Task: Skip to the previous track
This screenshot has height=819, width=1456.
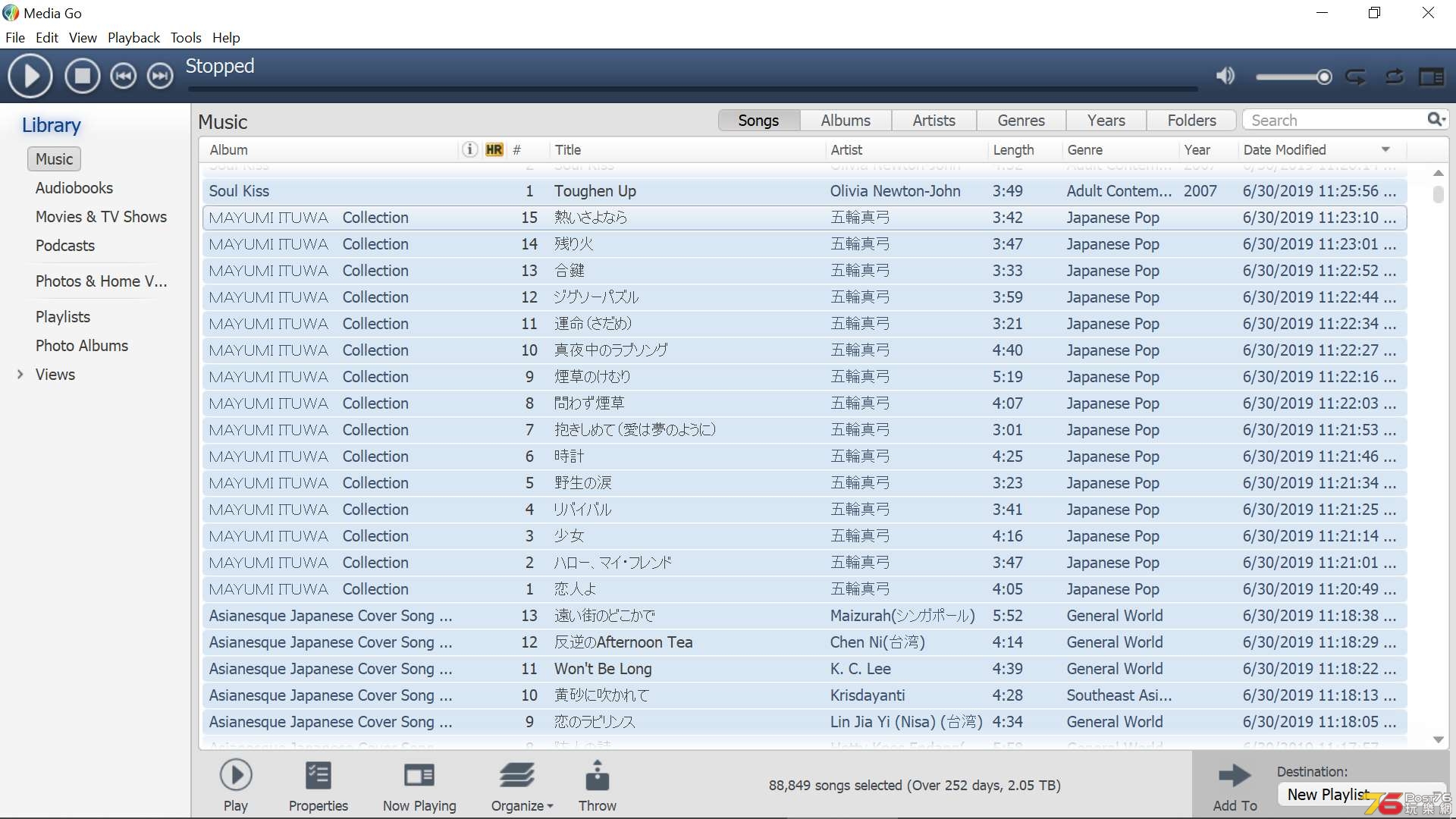Action: [123, 77]
